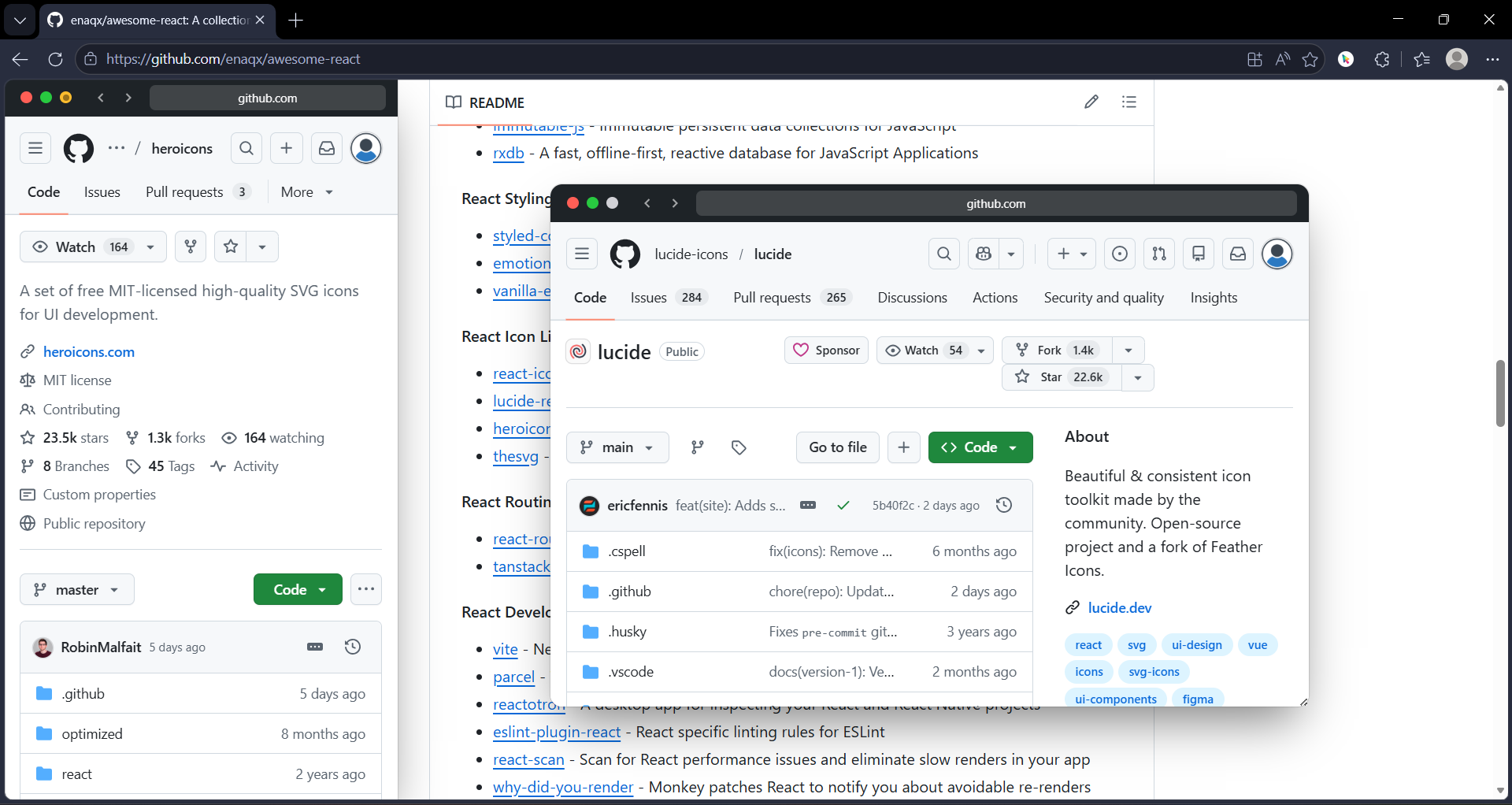Visit heroicons.com link
The height and width of the screenshot is (805, 1512).
89,352
